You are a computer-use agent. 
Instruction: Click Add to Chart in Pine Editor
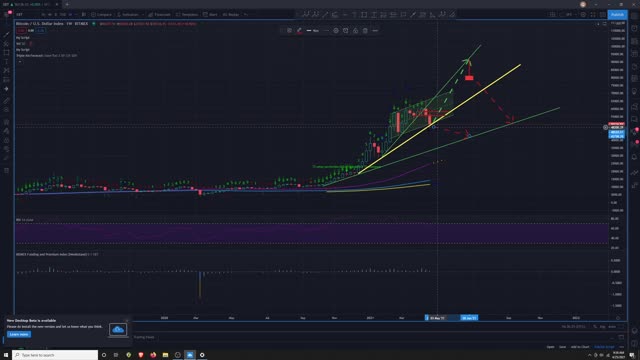(x=580, y=347)
